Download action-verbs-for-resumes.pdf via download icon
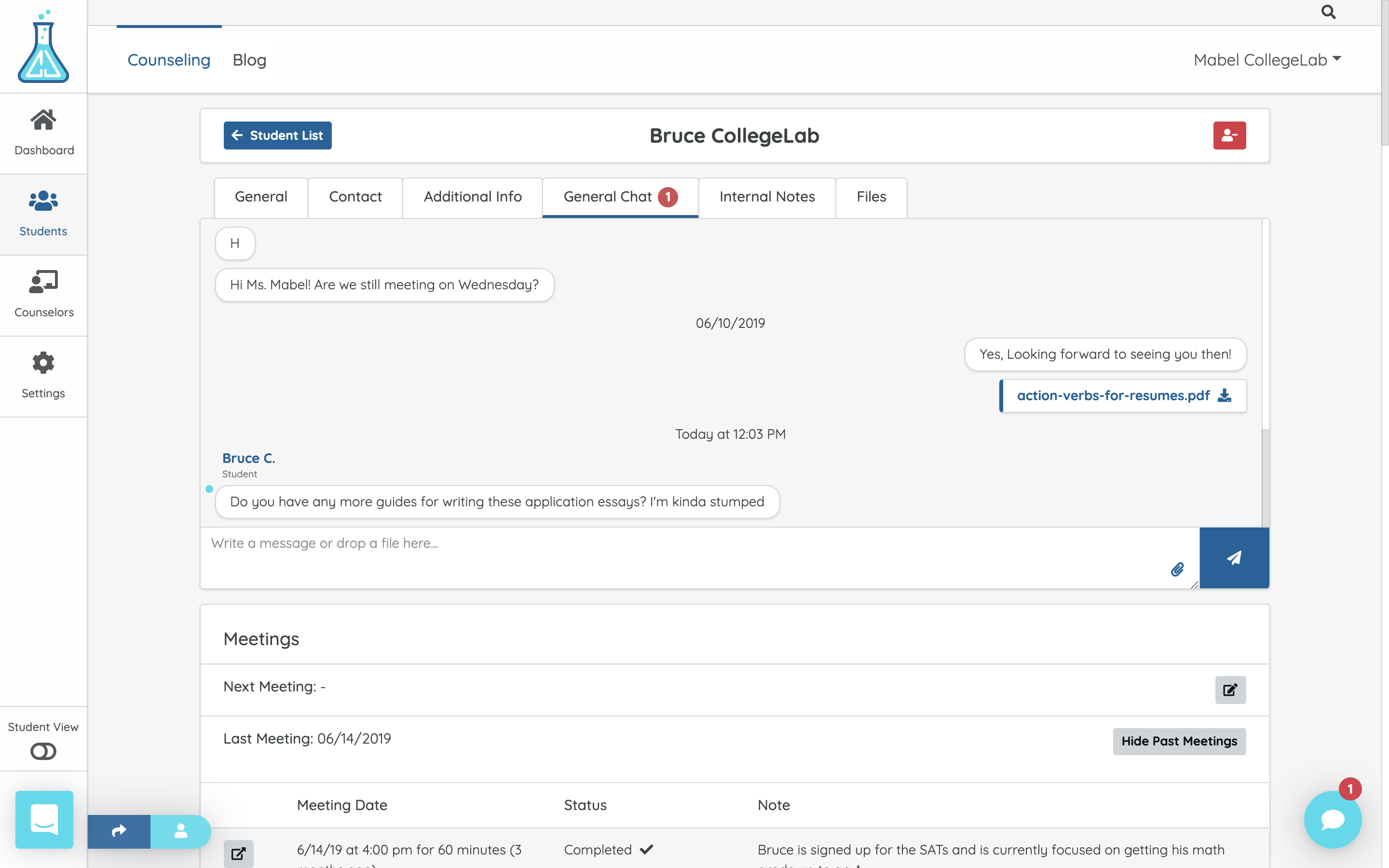Viewport: 1389px width, 868px height. (x=1224, y=395)
